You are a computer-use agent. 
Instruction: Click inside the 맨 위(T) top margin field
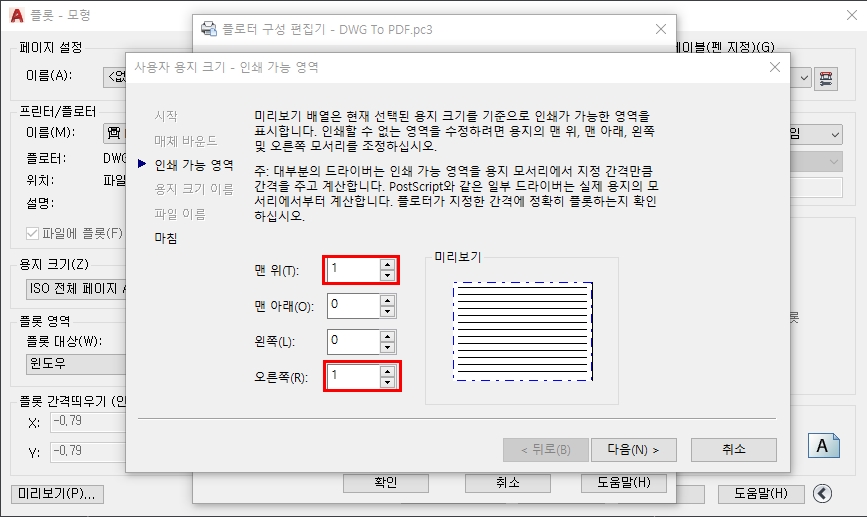[353, 270]
